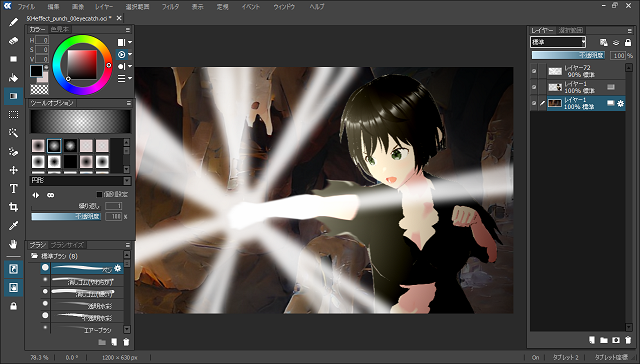Viewport: 640px width, 364px height.
Task: Toggle visibility of レイヤー72
Action: [x=534, y=71]
